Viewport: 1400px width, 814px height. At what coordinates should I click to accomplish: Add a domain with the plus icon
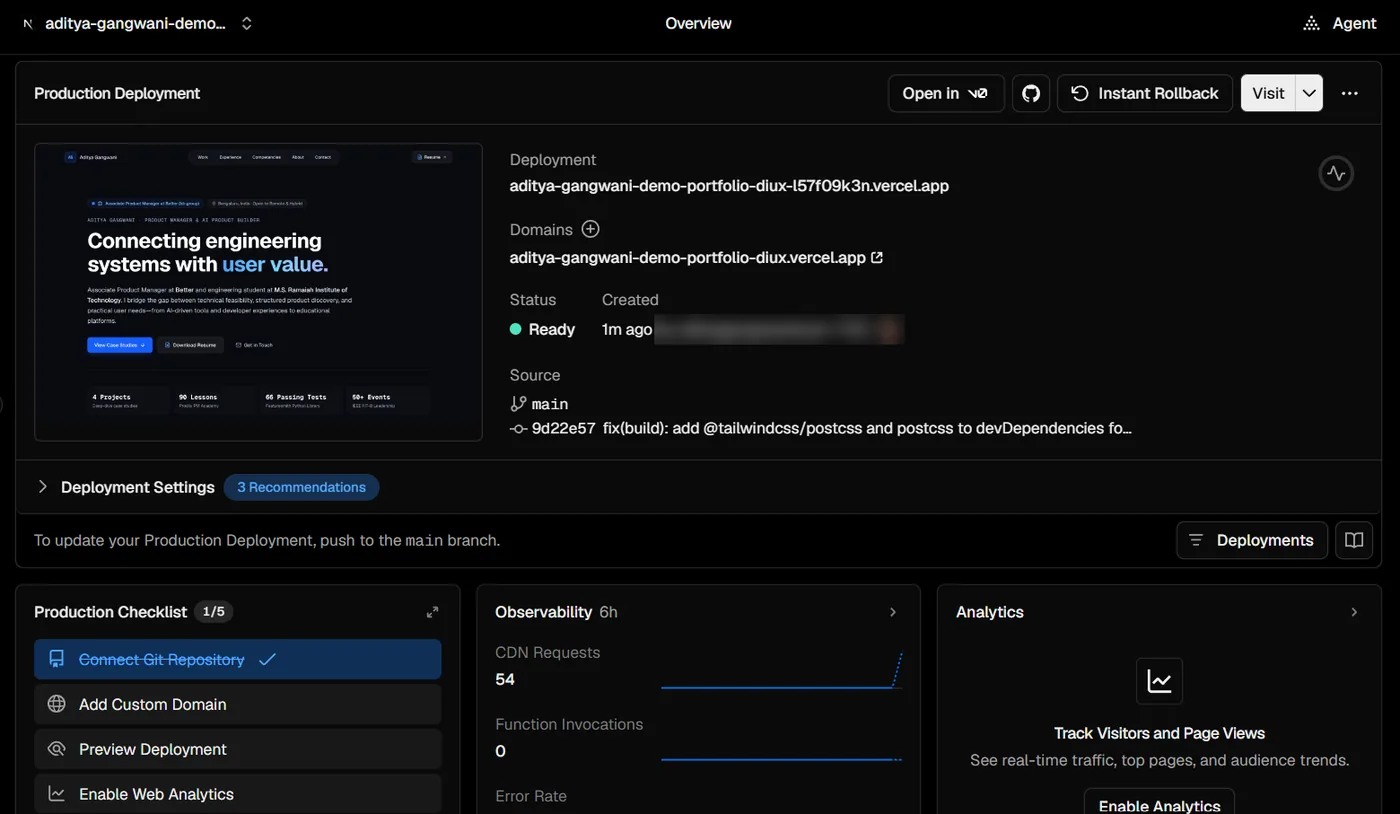[591, 229]
